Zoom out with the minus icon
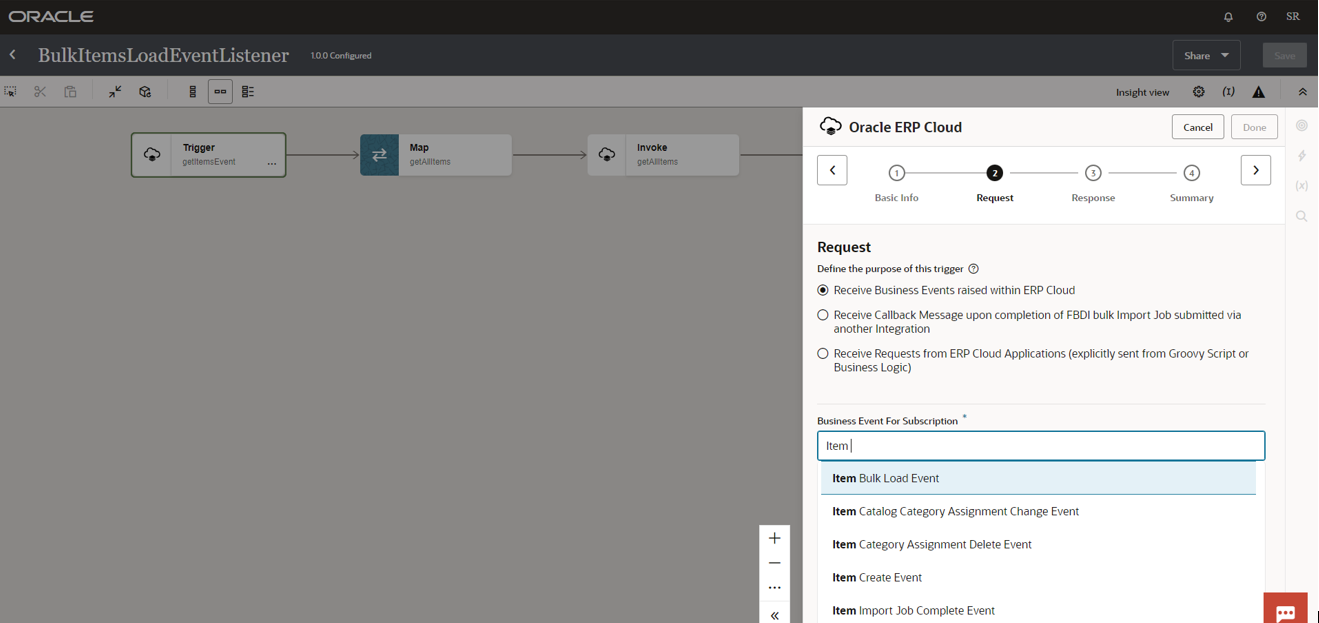This screenshot has height=623, width=1319. click(x=774, y=563)
